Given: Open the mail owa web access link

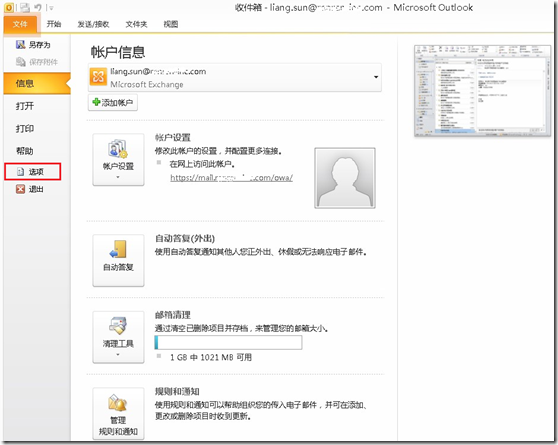Looking at the screenshot, I should [x=232, y=177].
